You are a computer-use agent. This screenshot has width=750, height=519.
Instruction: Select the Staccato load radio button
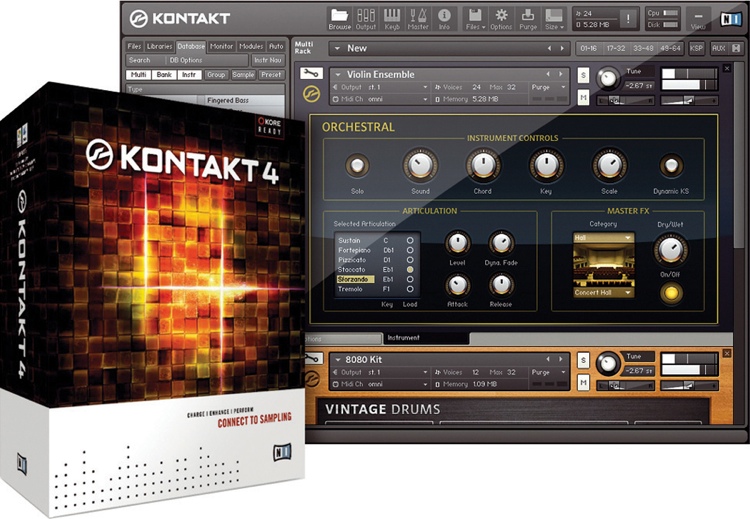click(x=409, y=270)
